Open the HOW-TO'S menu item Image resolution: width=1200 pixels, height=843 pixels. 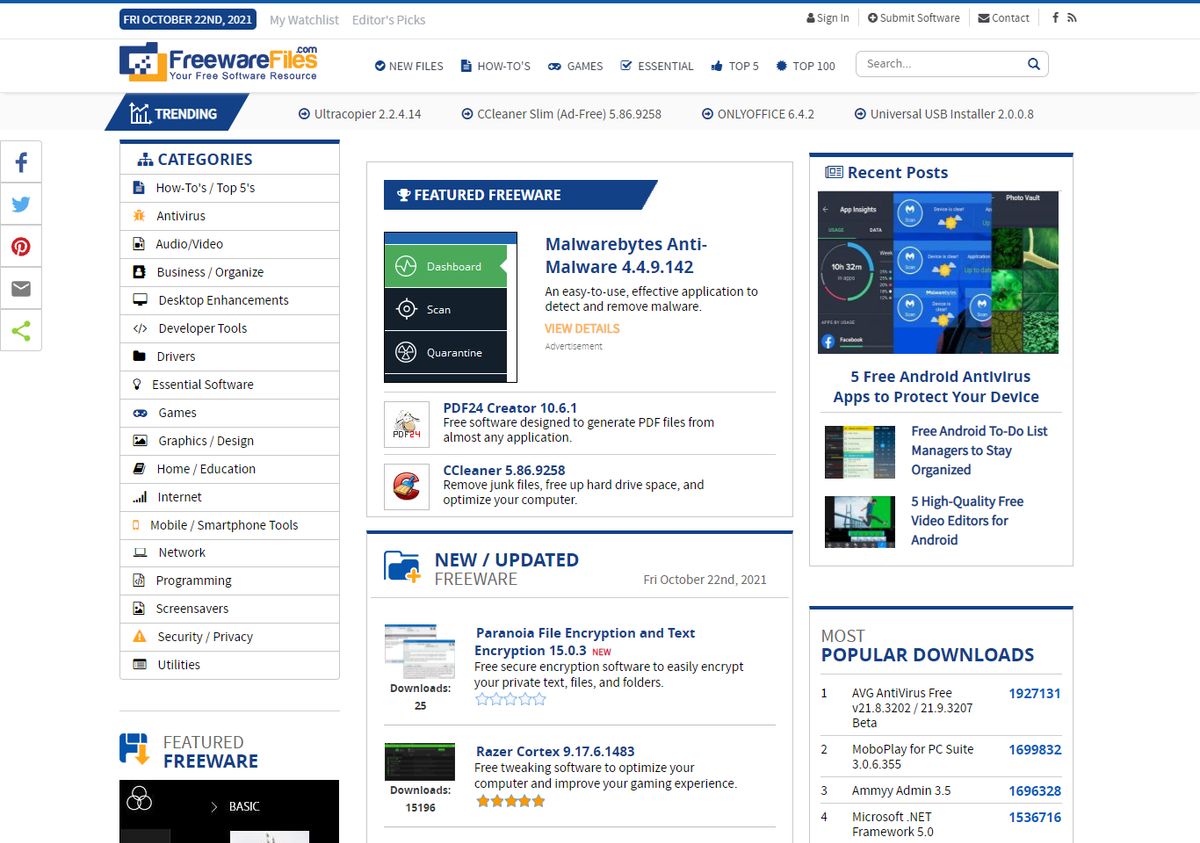495,66
